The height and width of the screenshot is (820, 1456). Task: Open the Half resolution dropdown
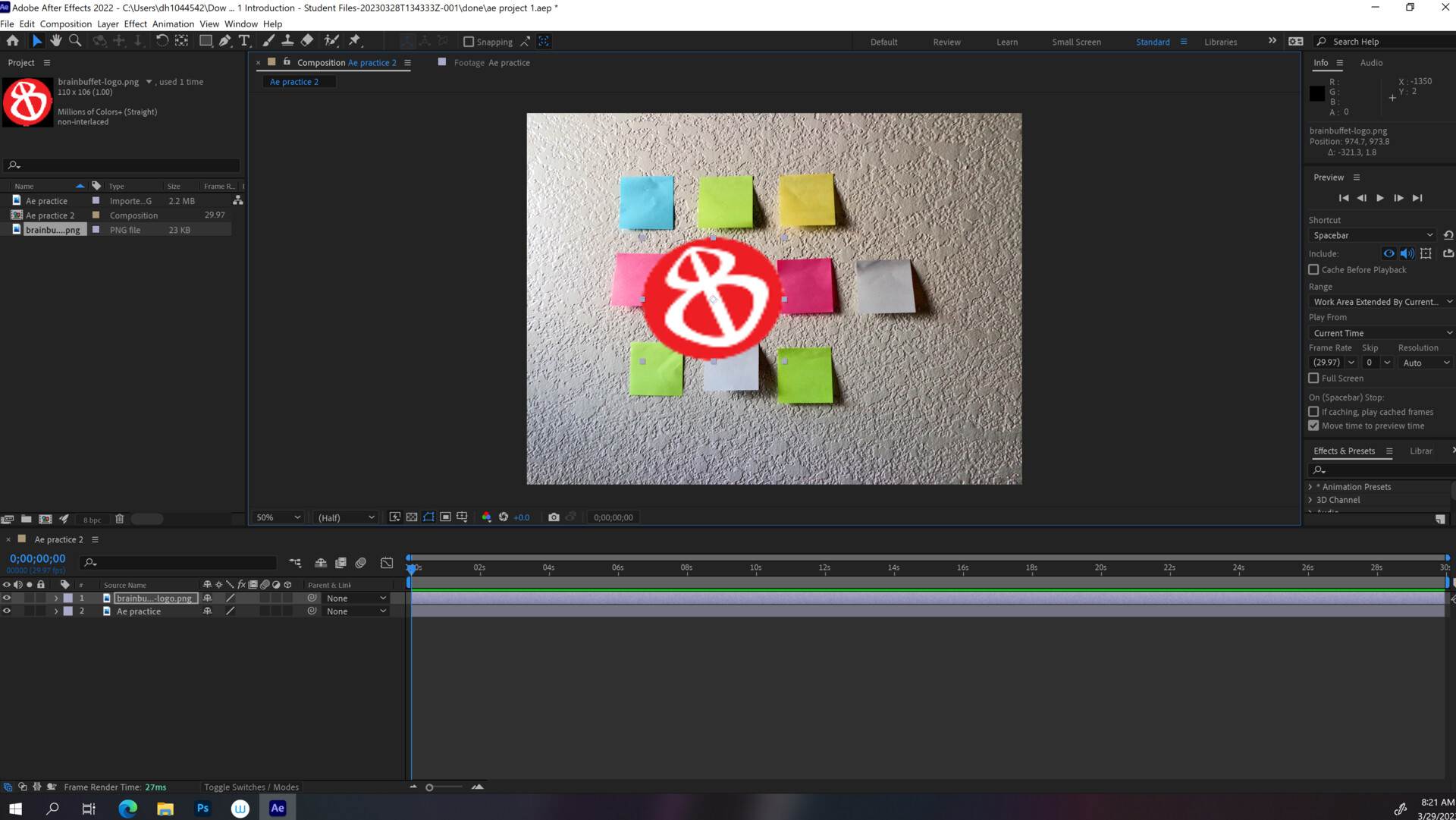click(346, 517)
